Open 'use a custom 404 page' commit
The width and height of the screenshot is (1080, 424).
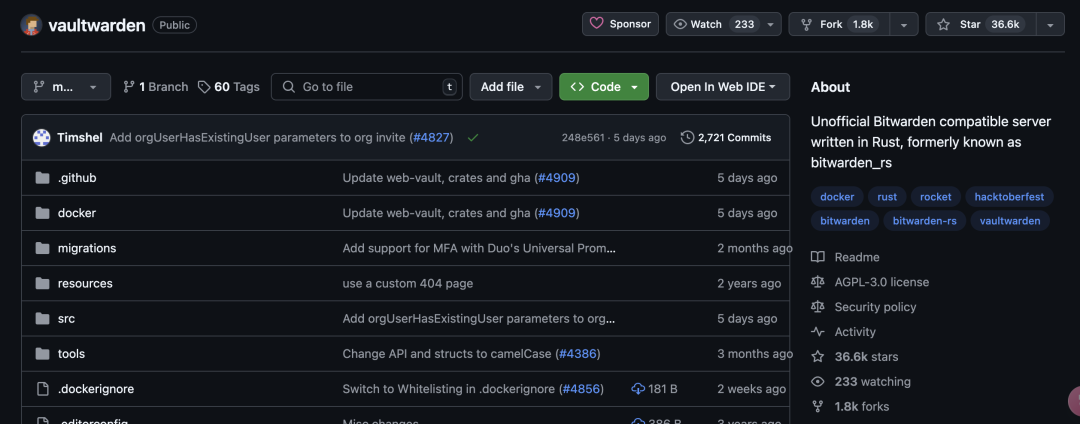pos(408,284)
